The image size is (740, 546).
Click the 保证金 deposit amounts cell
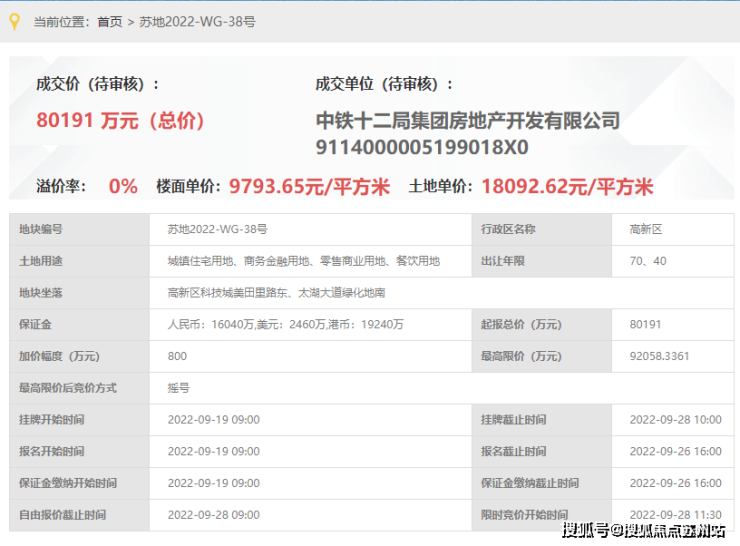click(x=285, y=325)
